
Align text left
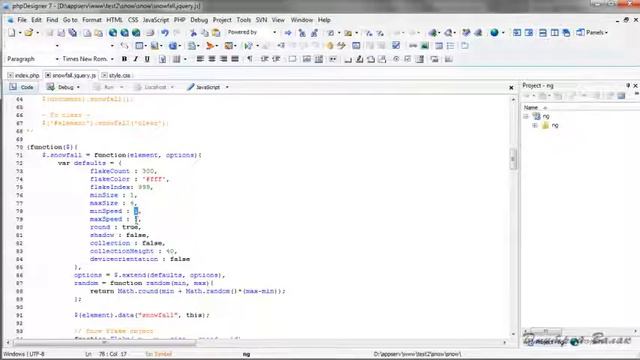tap(200, 59)
